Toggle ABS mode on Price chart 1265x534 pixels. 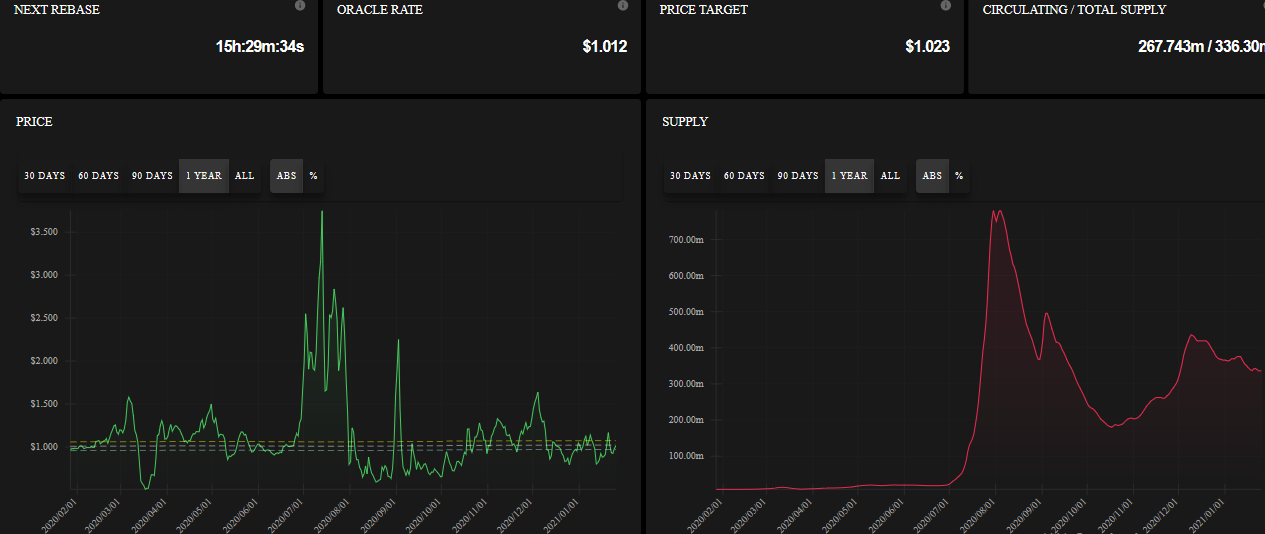287,176
